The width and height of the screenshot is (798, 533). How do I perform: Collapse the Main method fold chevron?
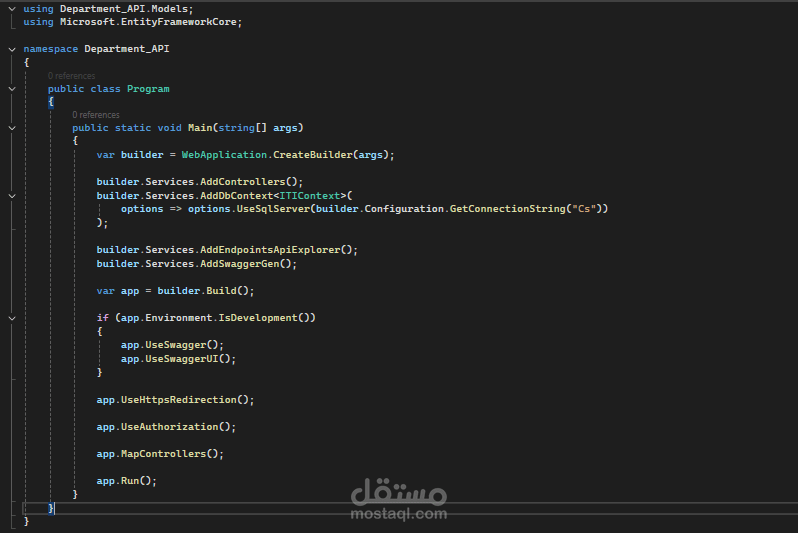12,128
